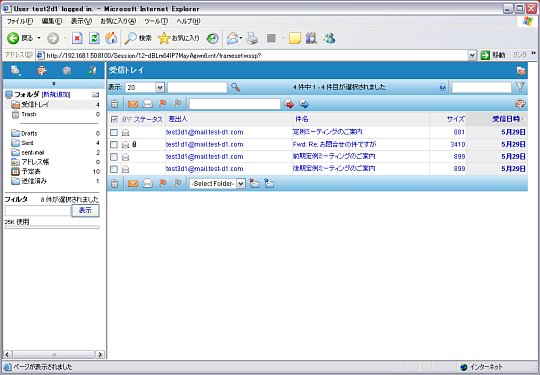Check the box for 定例ミーティングのご案内 message
The width and height of the screenshot is (540, 375).
[114, 132]
